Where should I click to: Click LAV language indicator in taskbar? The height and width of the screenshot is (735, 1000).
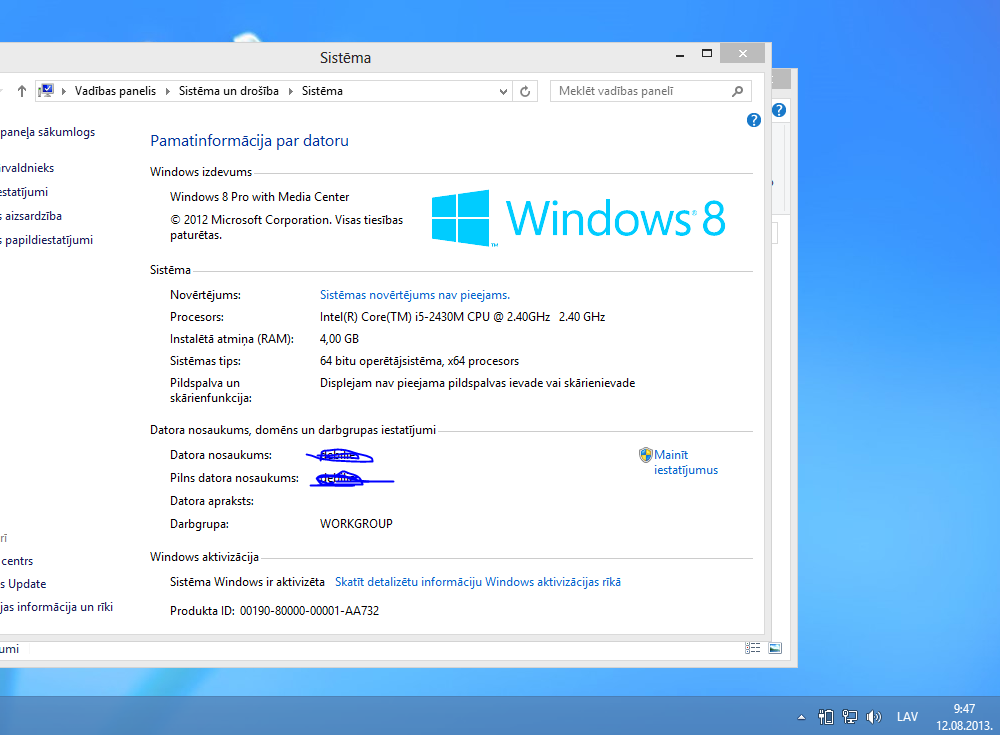click(907, 717)
